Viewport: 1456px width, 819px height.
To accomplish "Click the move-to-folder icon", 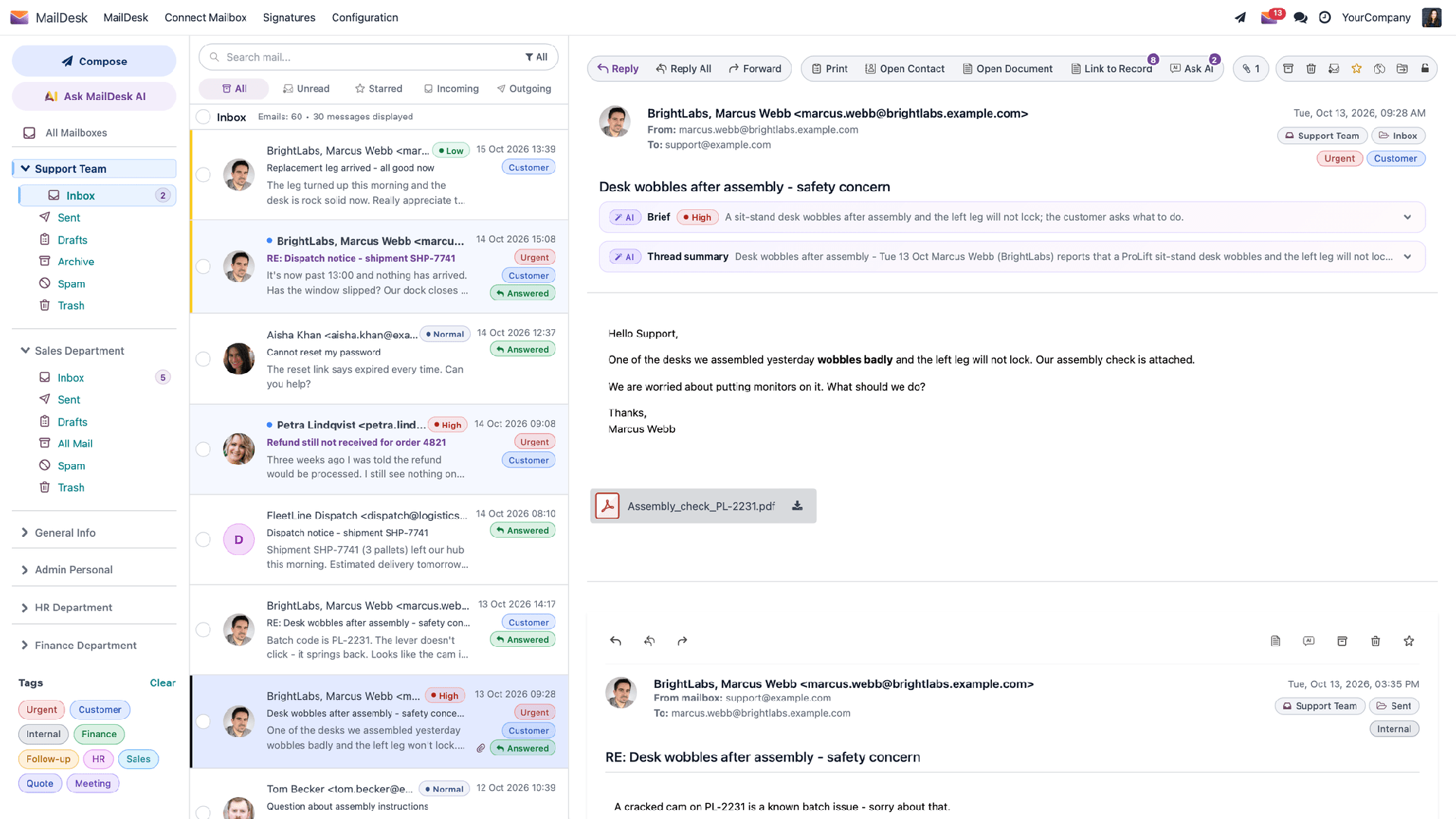I will 1402,69.
